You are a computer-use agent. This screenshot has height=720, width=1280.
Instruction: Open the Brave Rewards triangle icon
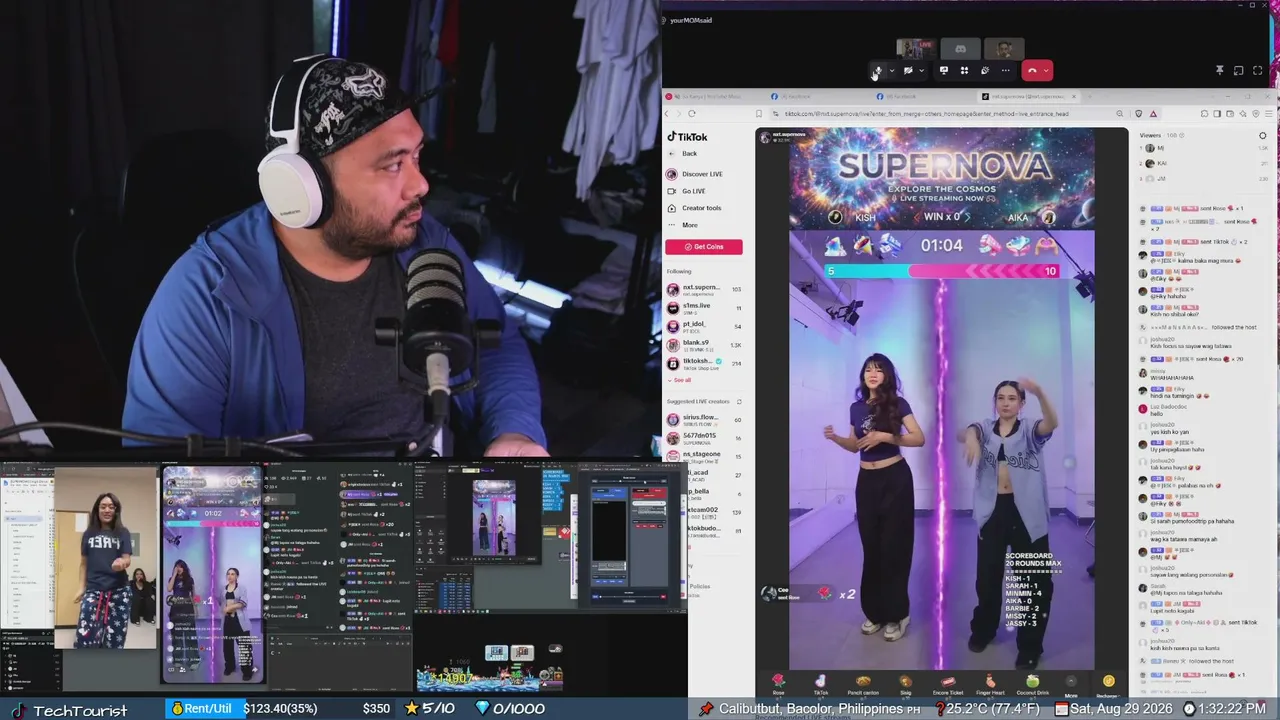coord(1153,114)
